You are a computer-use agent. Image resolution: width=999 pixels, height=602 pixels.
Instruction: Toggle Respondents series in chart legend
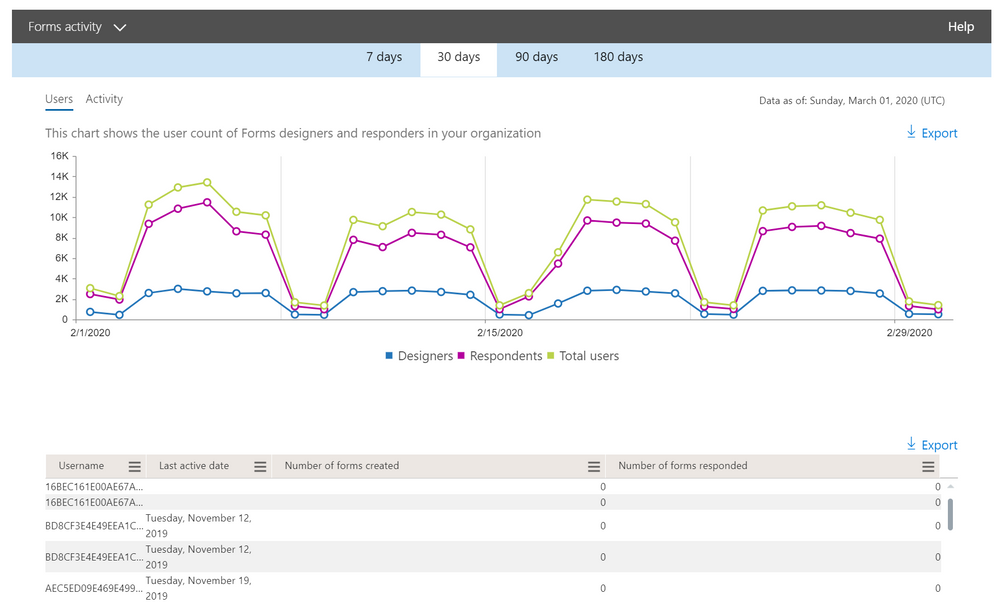point(500,356)
